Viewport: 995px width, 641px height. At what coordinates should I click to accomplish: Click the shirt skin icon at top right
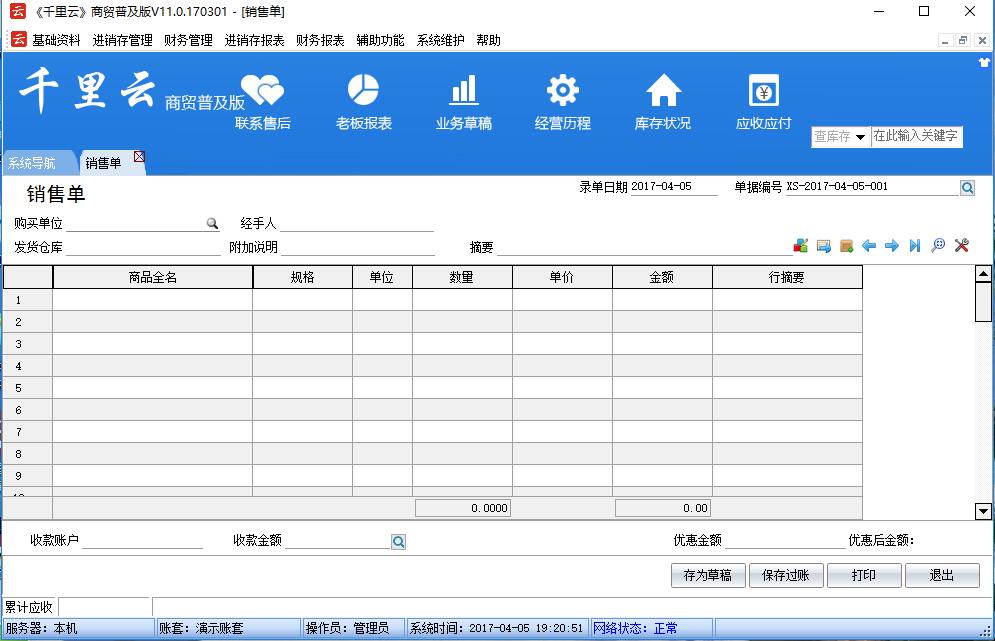pyautogui.click(x=984, y=62)
